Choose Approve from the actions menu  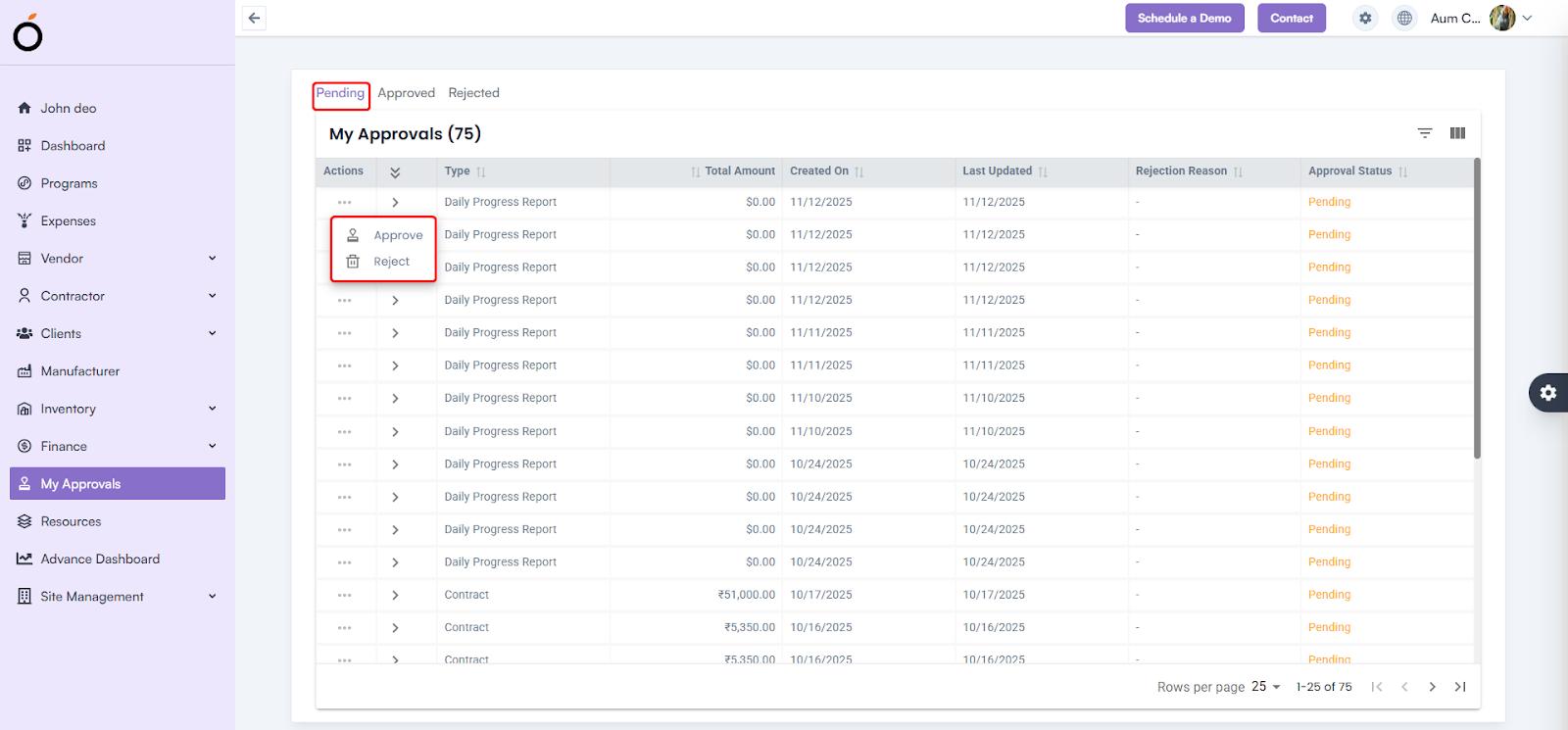click(x=397, y=235)
